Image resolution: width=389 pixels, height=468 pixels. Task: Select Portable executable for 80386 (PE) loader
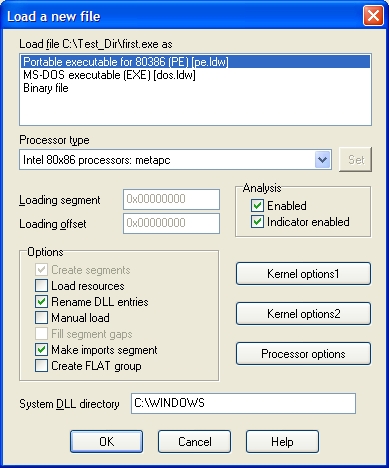(195, 62)
